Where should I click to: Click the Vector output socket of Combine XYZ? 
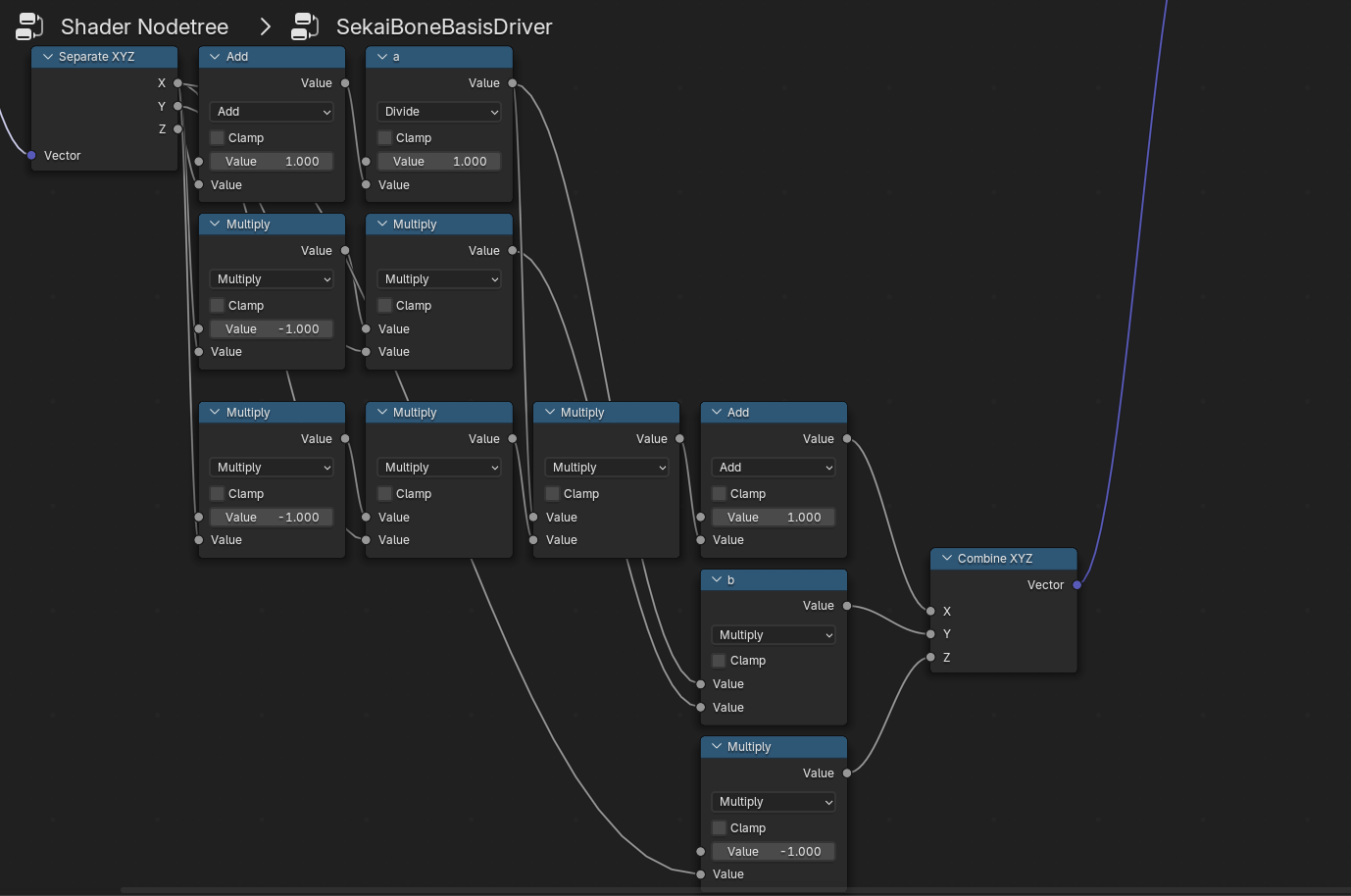(1076, 585)
